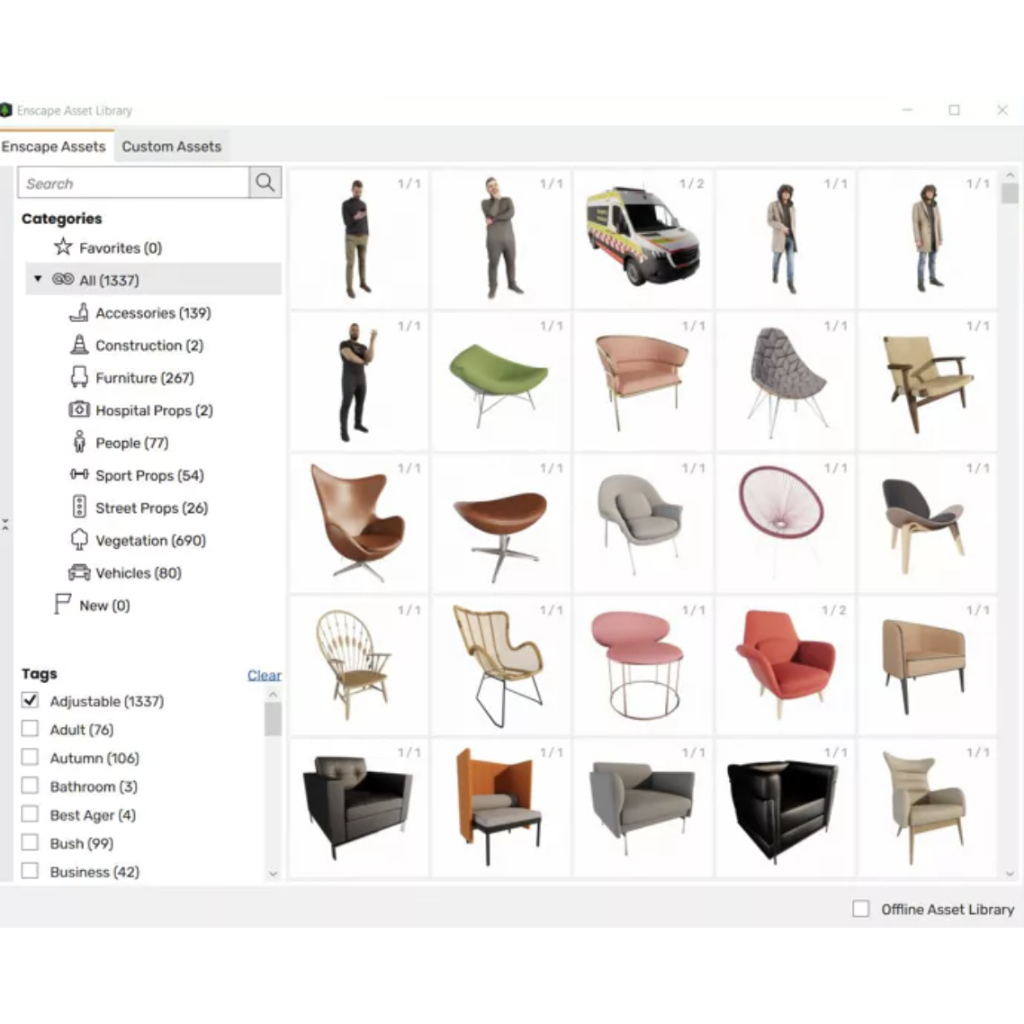Open the Accessories category icon
This screenshot has width=1024, height=1024.
pyautogui.click(x=79, y=313)
